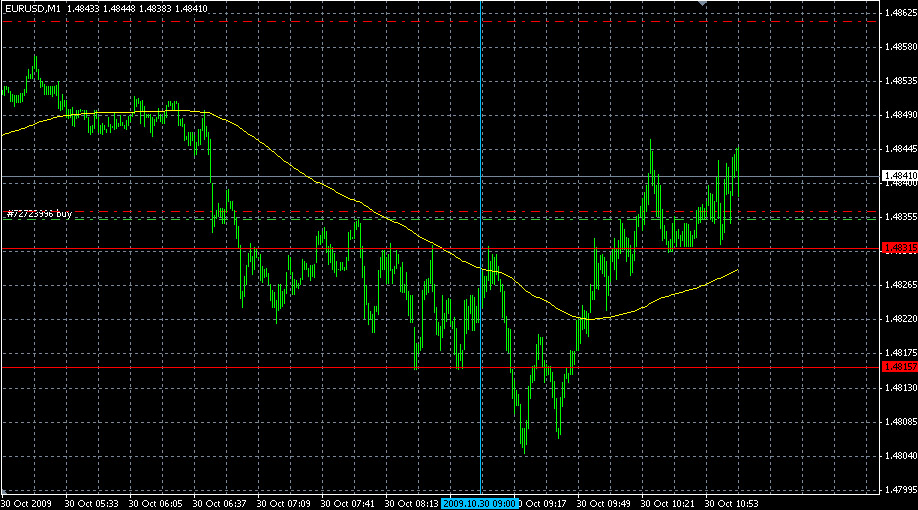The height and width of the screenshot is (510, 918).
Task: Click the red dash-dot line at chart top
Action: pos(300,20)
